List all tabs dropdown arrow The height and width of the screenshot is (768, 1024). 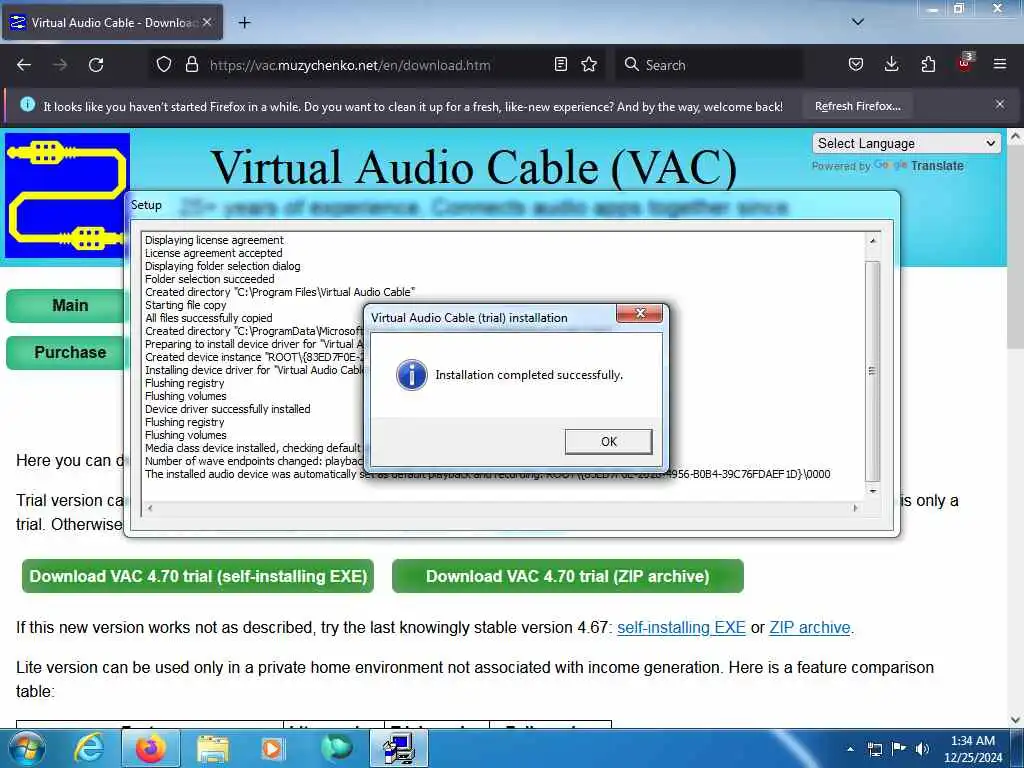(x=857, y=22)
